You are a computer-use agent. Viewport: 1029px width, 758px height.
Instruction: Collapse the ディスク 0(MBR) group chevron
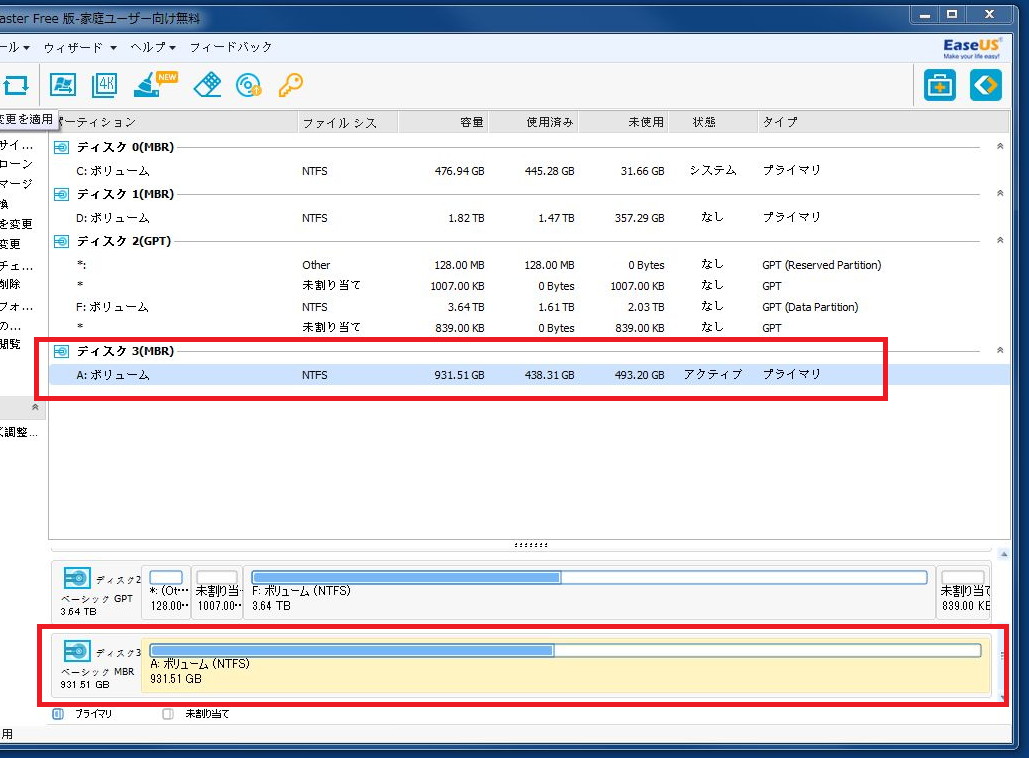pyautogui.click(x=999, y=146)
